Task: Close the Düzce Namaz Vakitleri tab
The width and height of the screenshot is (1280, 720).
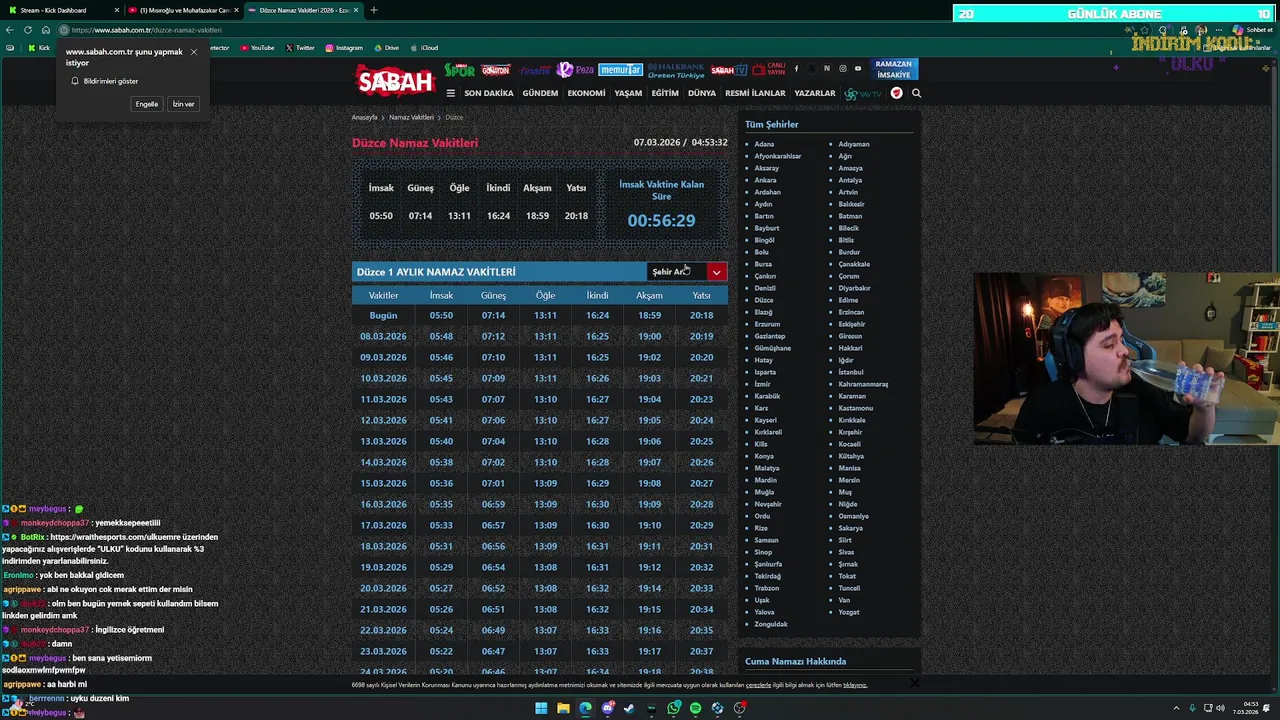Action: [356, 10]
